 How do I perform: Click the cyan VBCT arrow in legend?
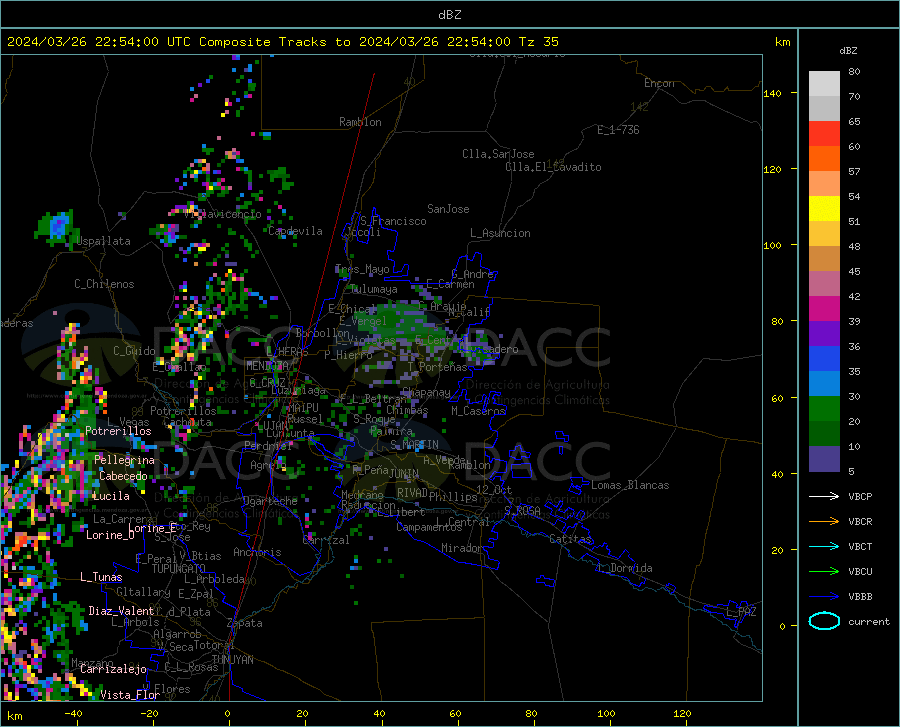[824, 546]
